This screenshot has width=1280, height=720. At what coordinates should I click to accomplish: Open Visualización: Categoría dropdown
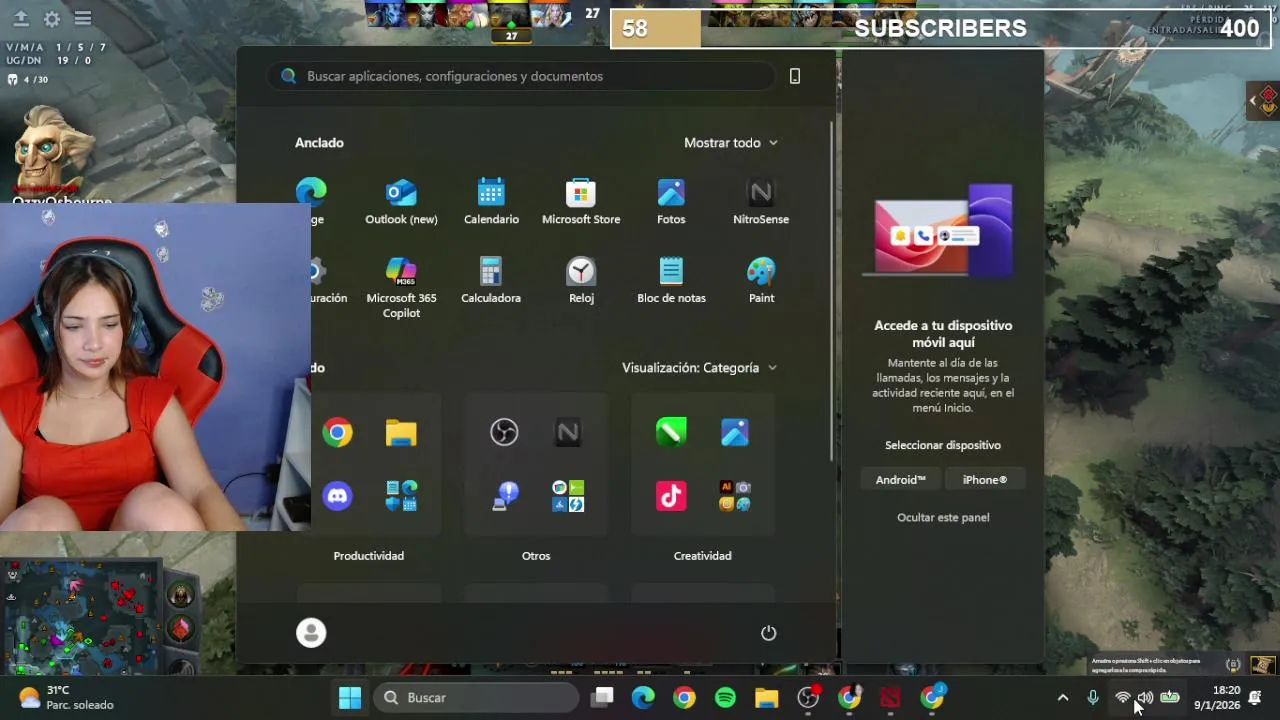point(699,368)
